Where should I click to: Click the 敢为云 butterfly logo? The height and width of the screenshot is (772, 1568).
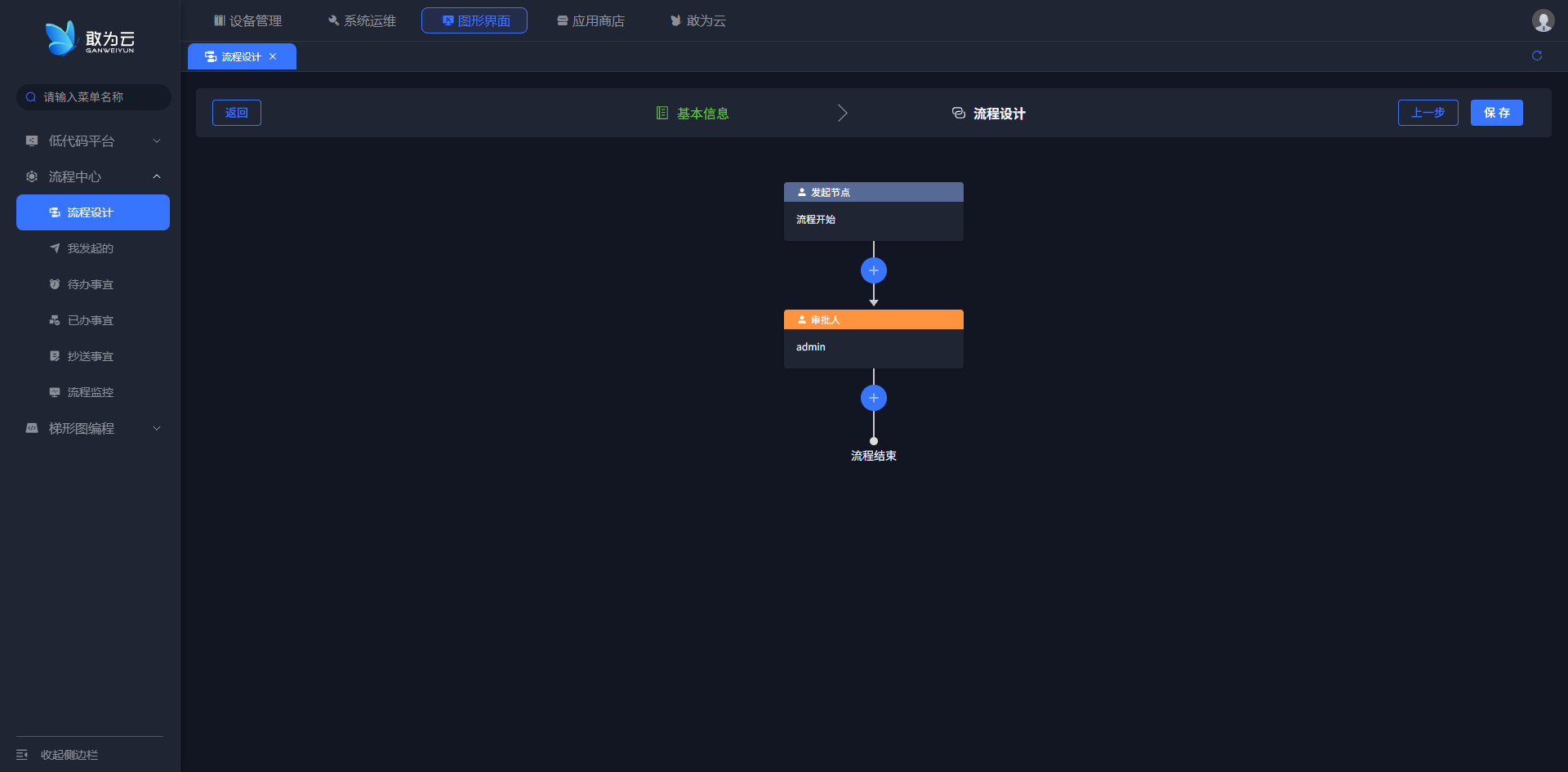tap(90, 38)
